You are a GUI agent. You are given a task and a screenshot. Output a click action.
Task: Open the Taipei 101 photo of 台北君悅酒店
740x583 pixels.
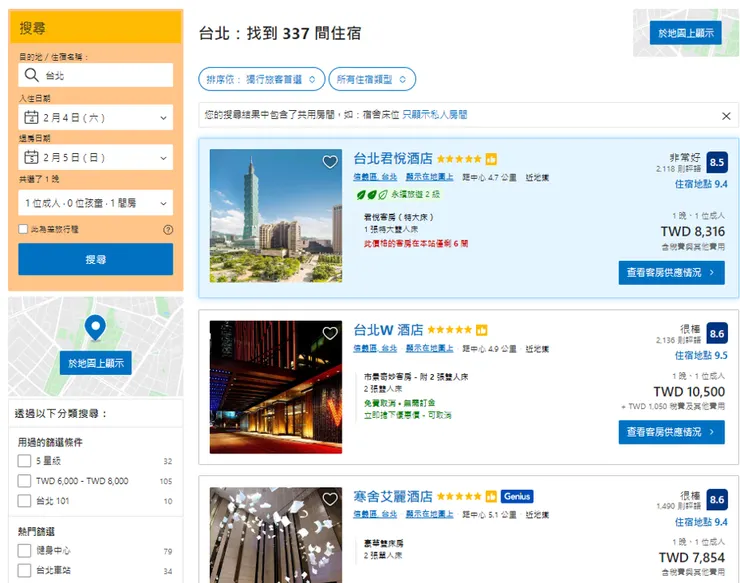276,216
